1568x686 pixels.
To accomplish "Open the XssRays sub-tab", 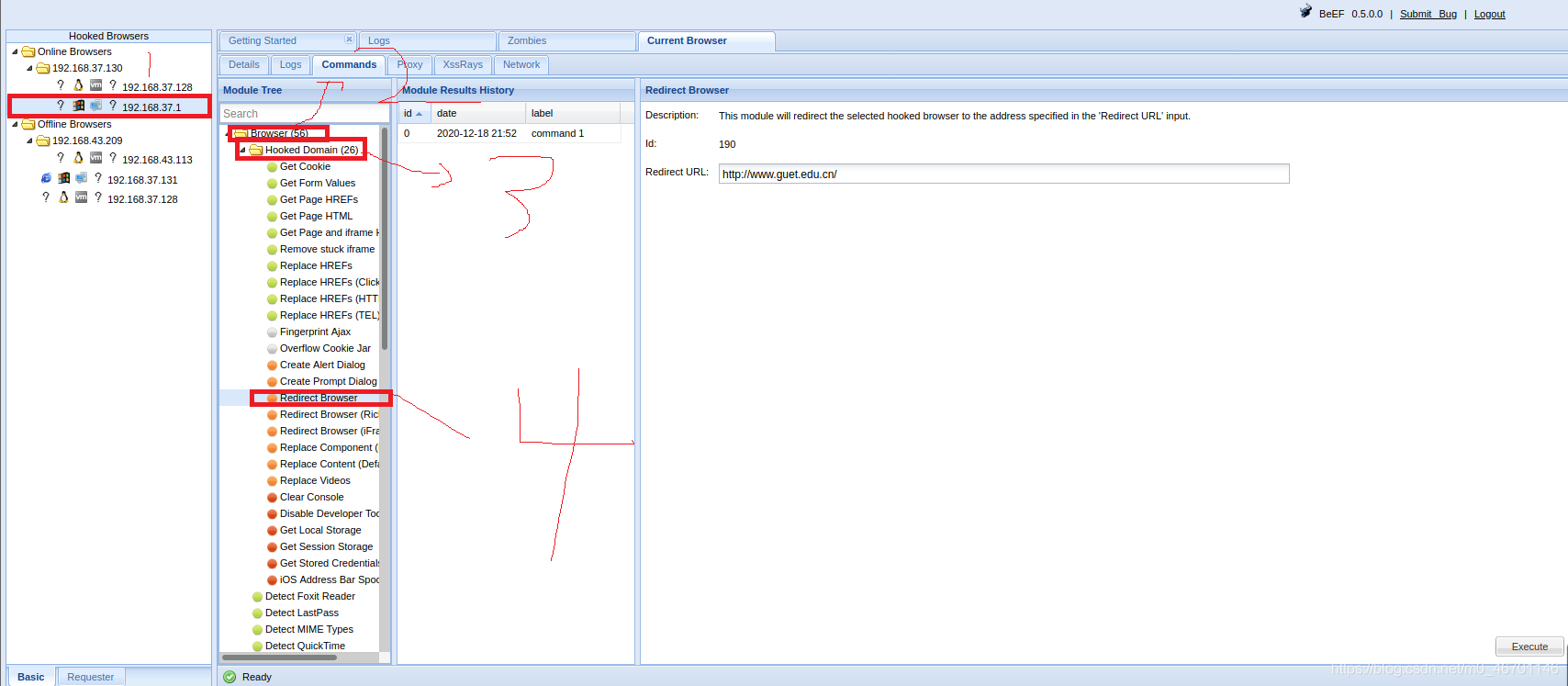I will [x=463, y=64].
